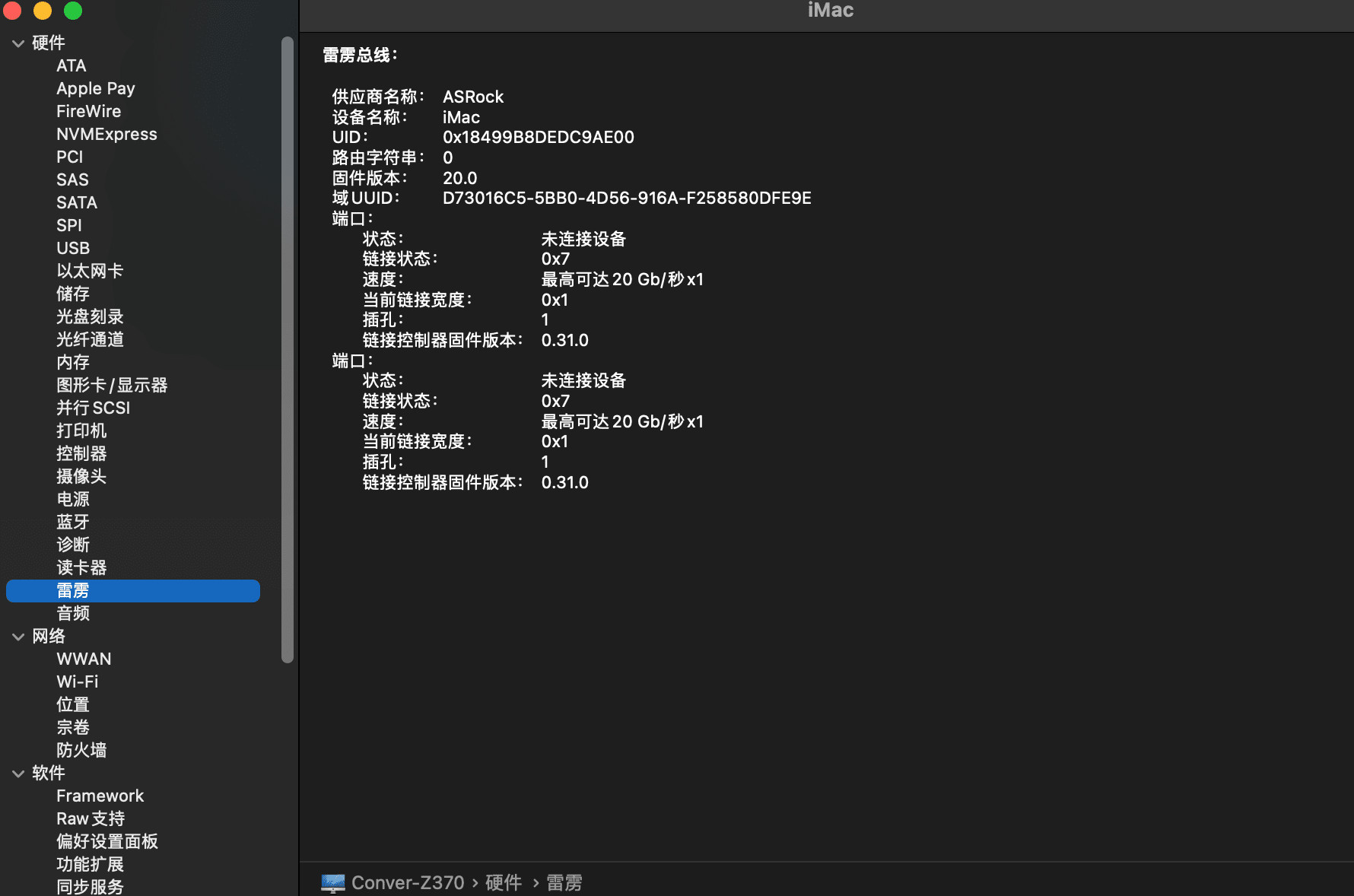The height and width of the screenshot is (896, 1354).
Task: Open 光纤通道 in the sidebar
Action: [x=90, y=340]
